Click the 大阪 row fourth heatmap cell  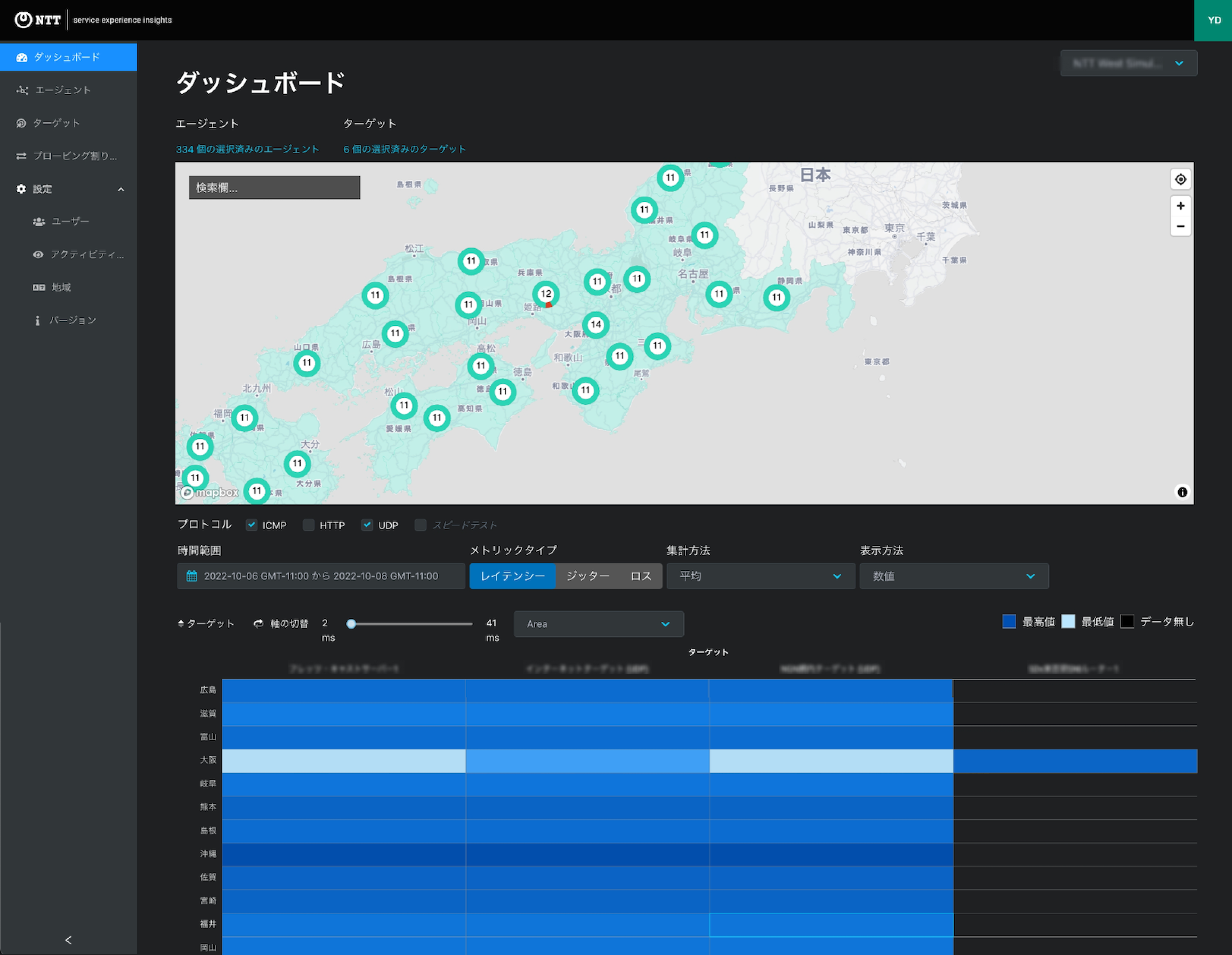tap(1075, 761)
